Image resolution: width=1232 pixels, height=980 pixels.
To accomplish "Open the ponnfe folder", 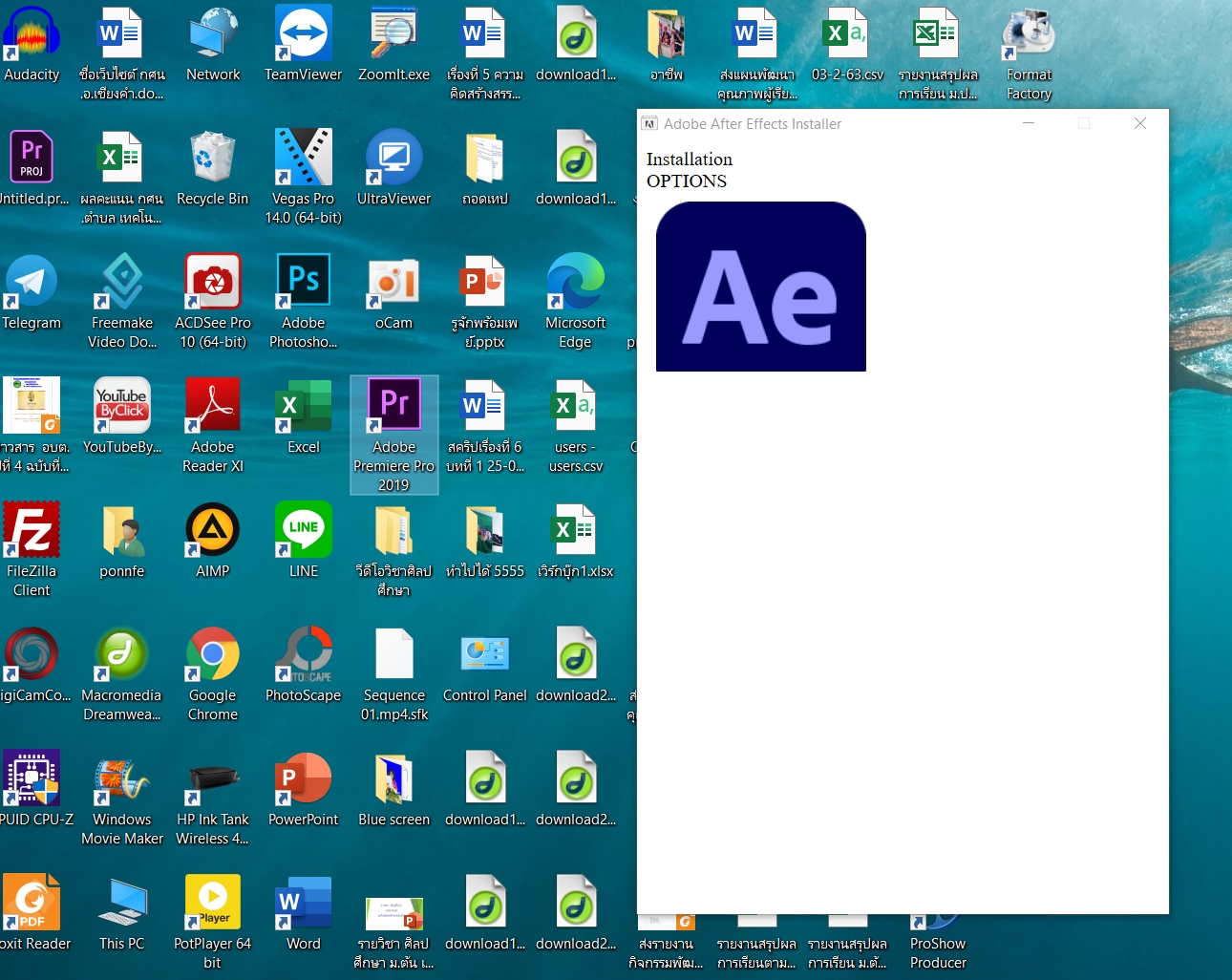I will 122,541.
